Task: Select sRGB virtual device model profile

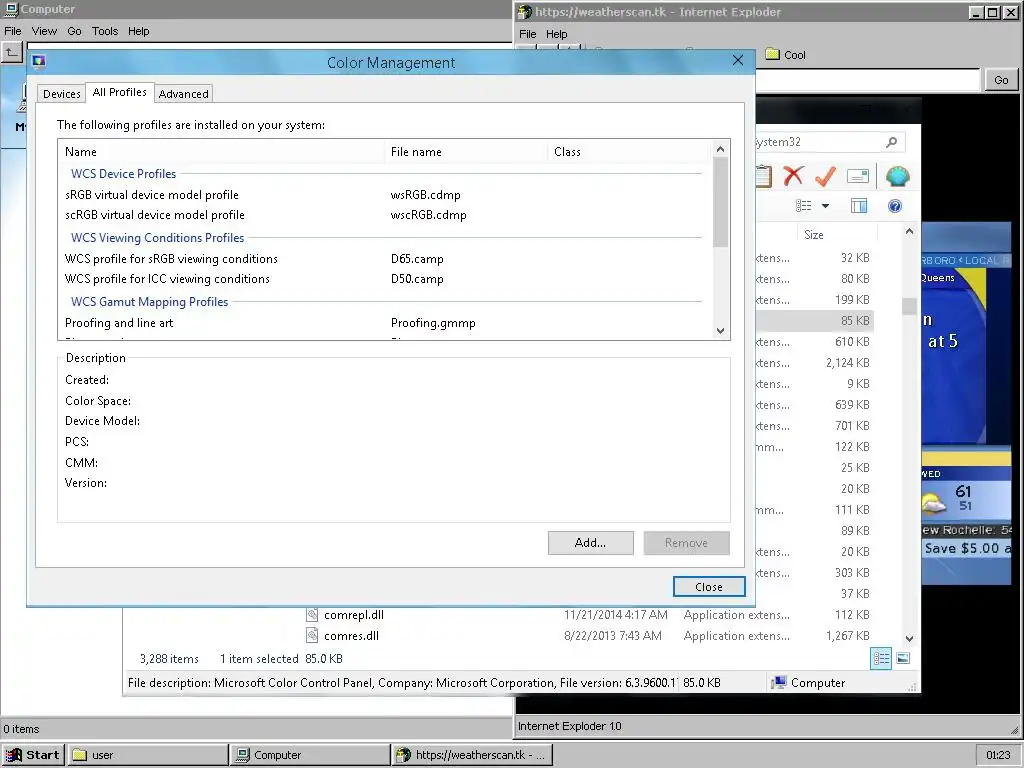Action: point(383,195)
